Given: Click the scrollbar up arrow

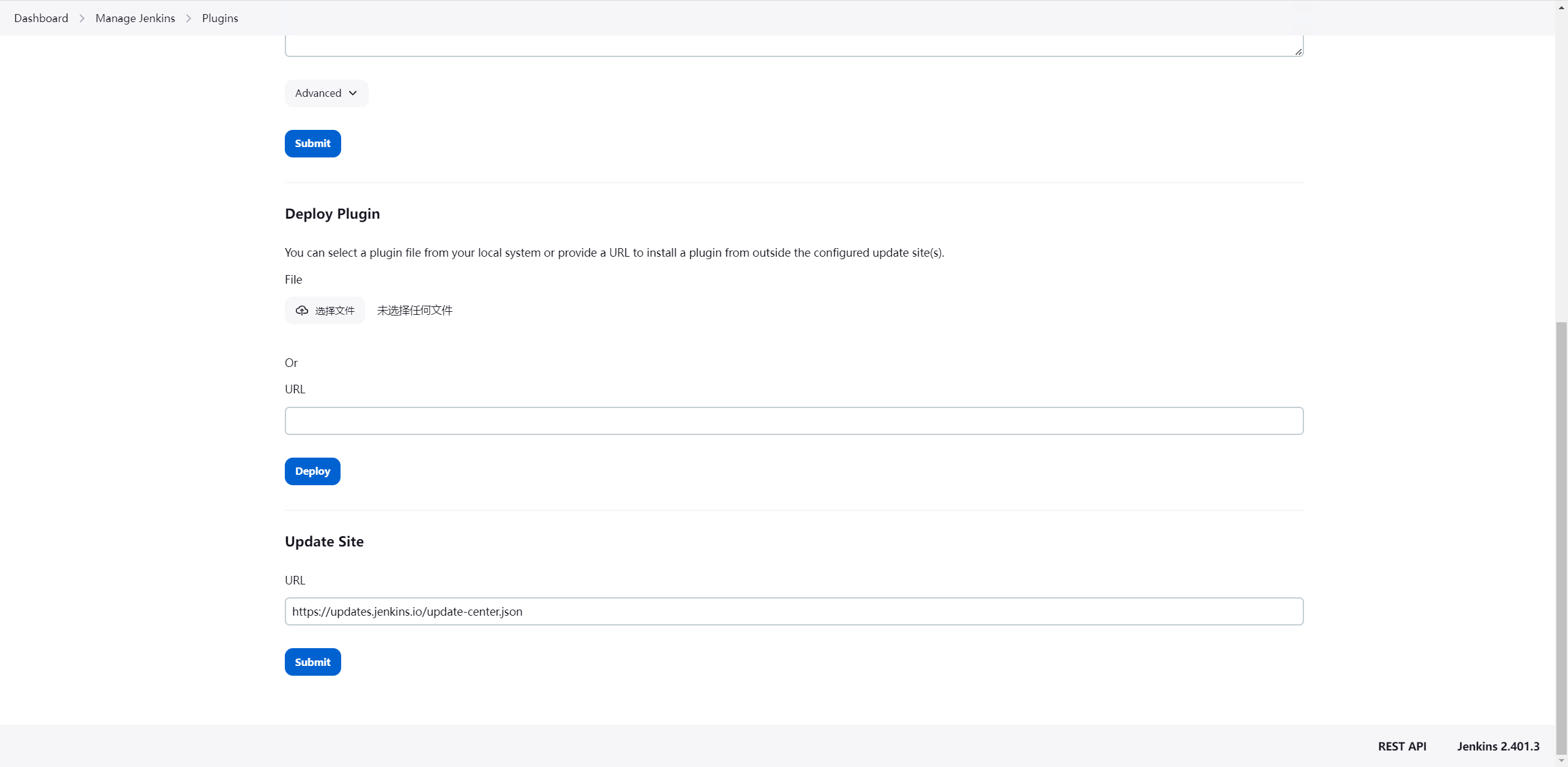Looking at the screenshot, I should coord(1560,7).
